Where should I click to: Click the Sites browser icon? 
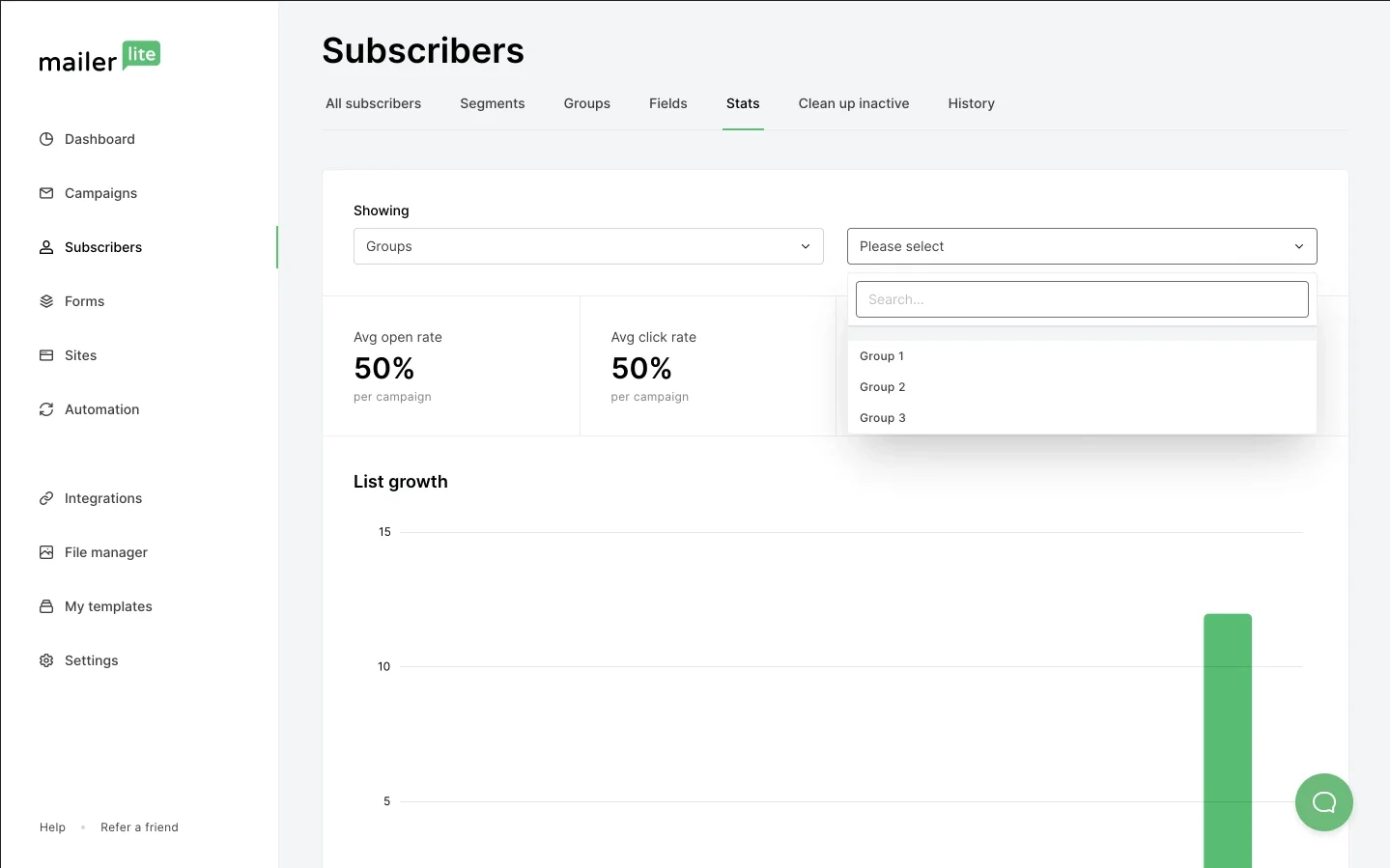[46, 355]
